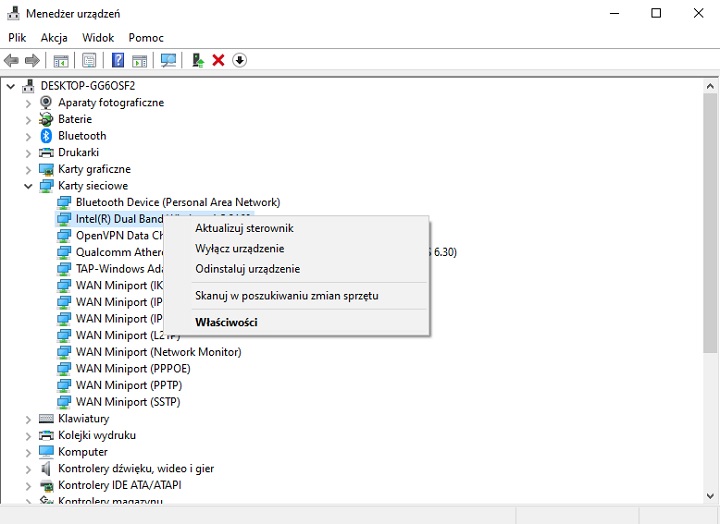Click the black down-arrow disable device icon
The height and width of the screenshot is (524, 720).
239,61
